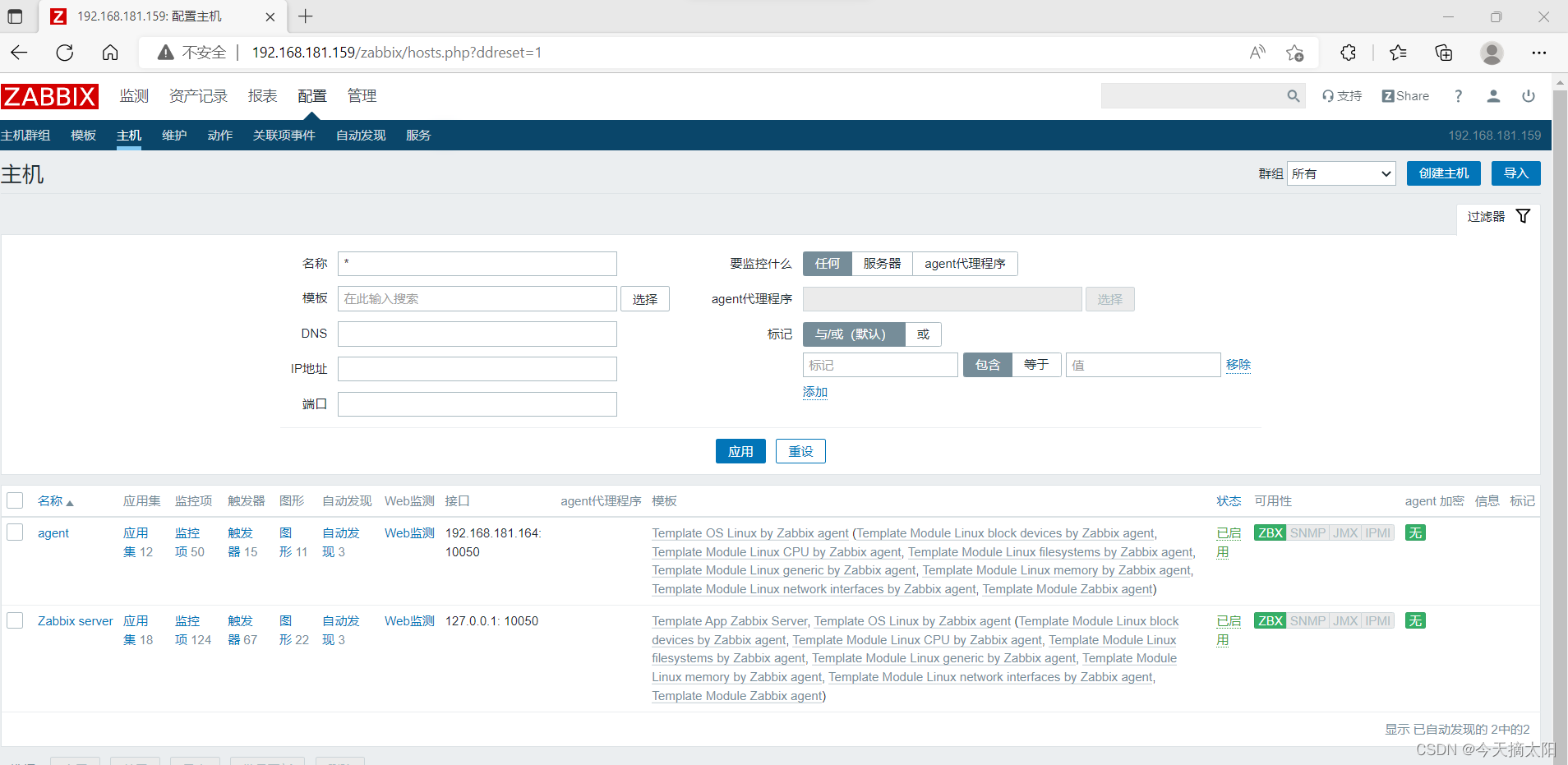Viewport: 1568px width, 765px height.
Task: Go back in browser history
Action: (x=20, y=53)
